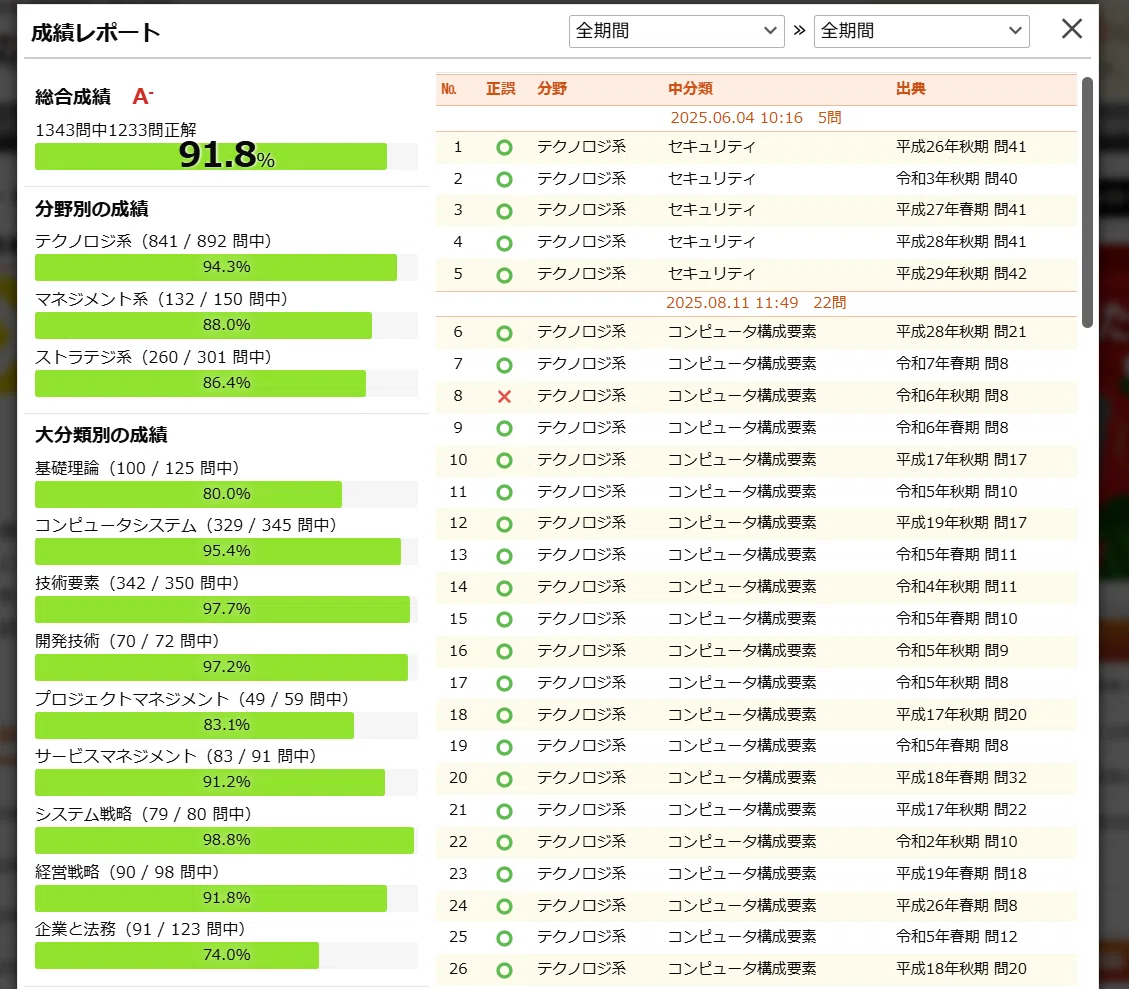Click the 基礎理論 80.0% progress bar

[x=226, y=494]
